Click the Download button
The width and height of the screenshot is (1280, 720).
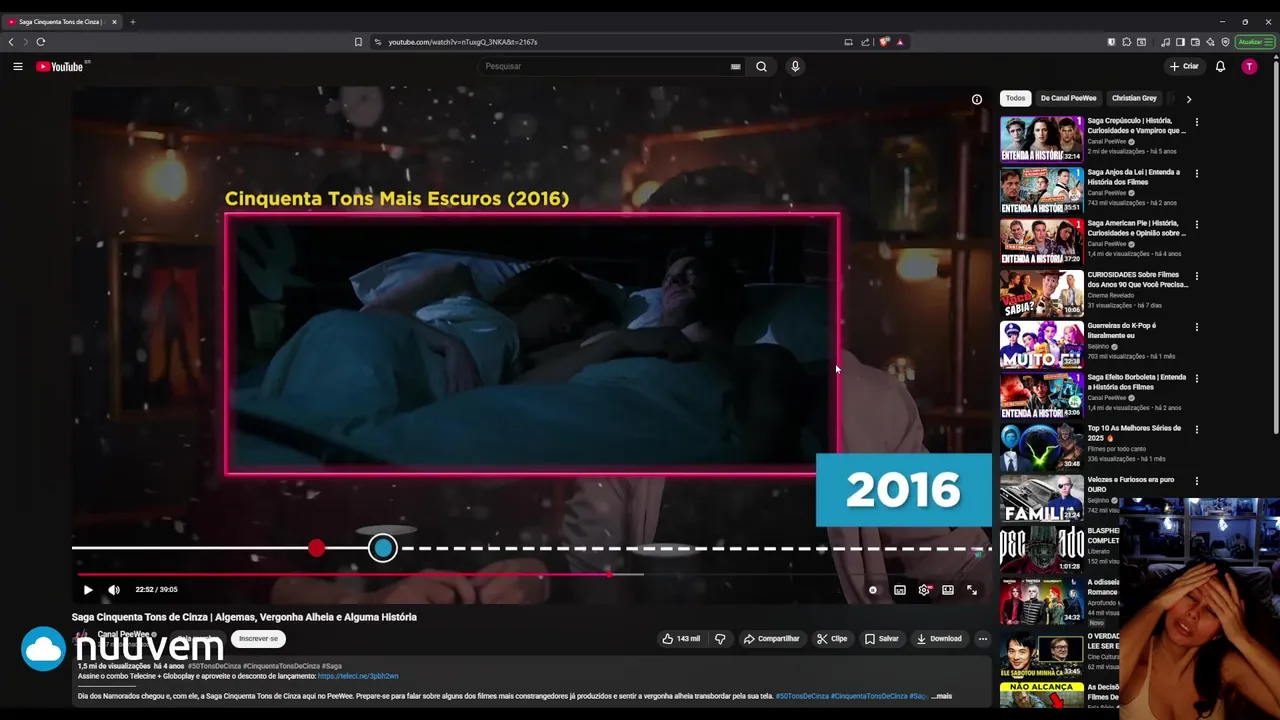(x=939, y=639)
